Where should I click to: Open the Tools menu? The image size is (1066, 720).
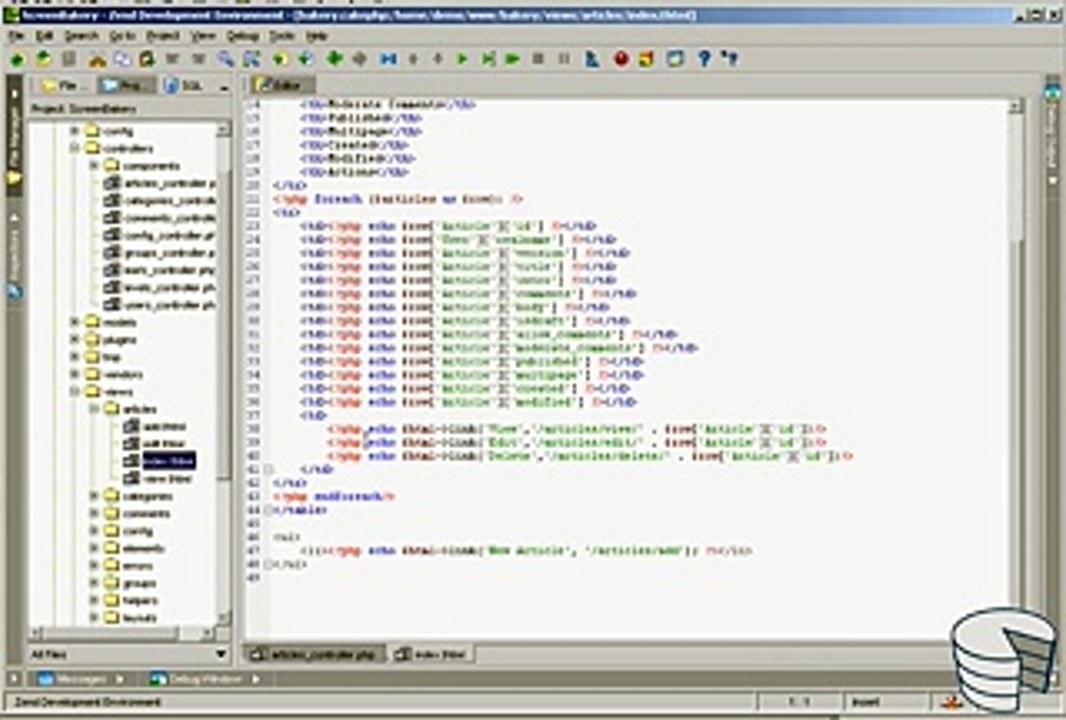(282, 36)
